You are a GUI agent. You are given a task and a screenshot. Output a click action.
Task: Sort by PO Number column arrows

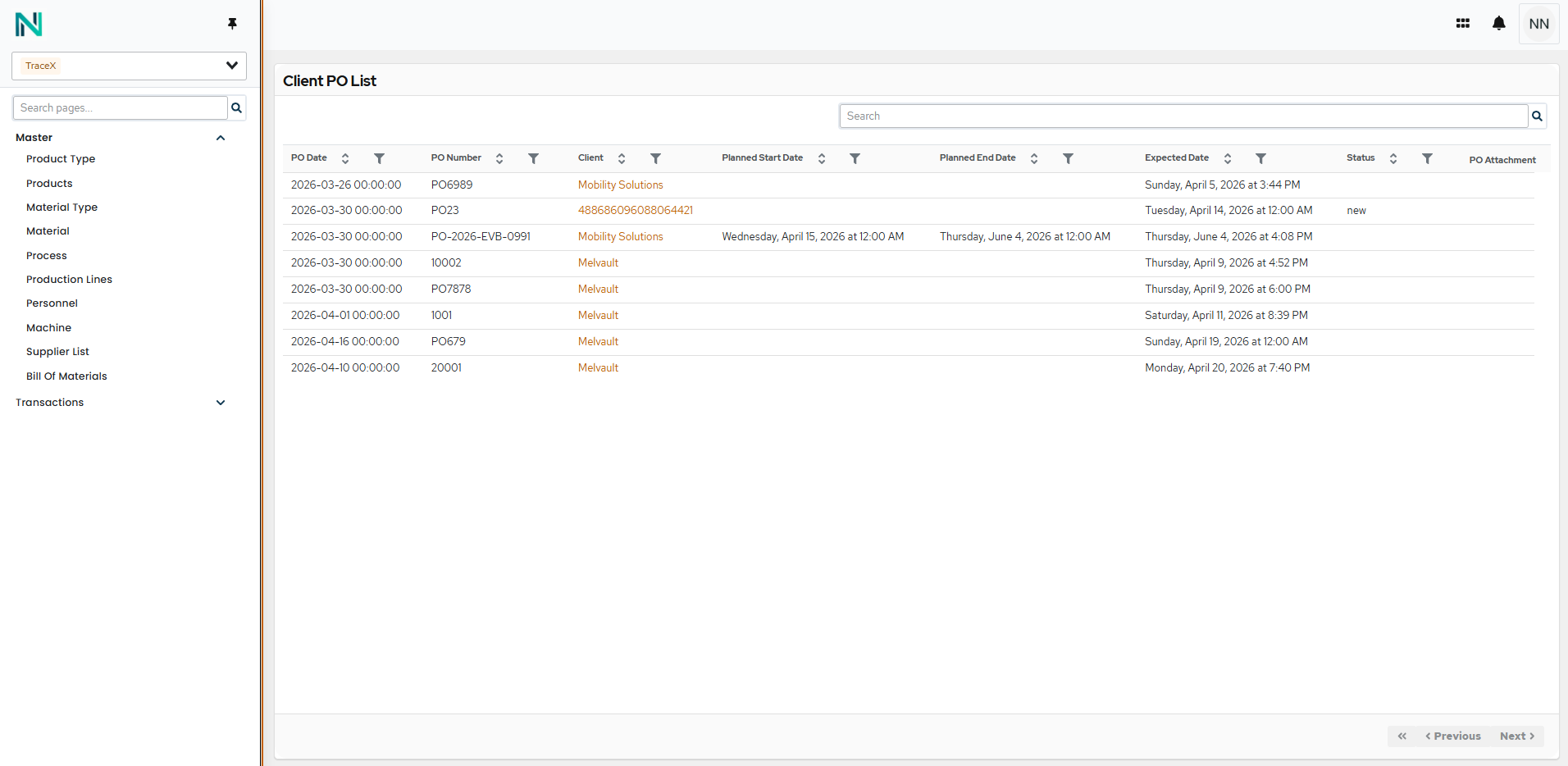click(499, 158)
